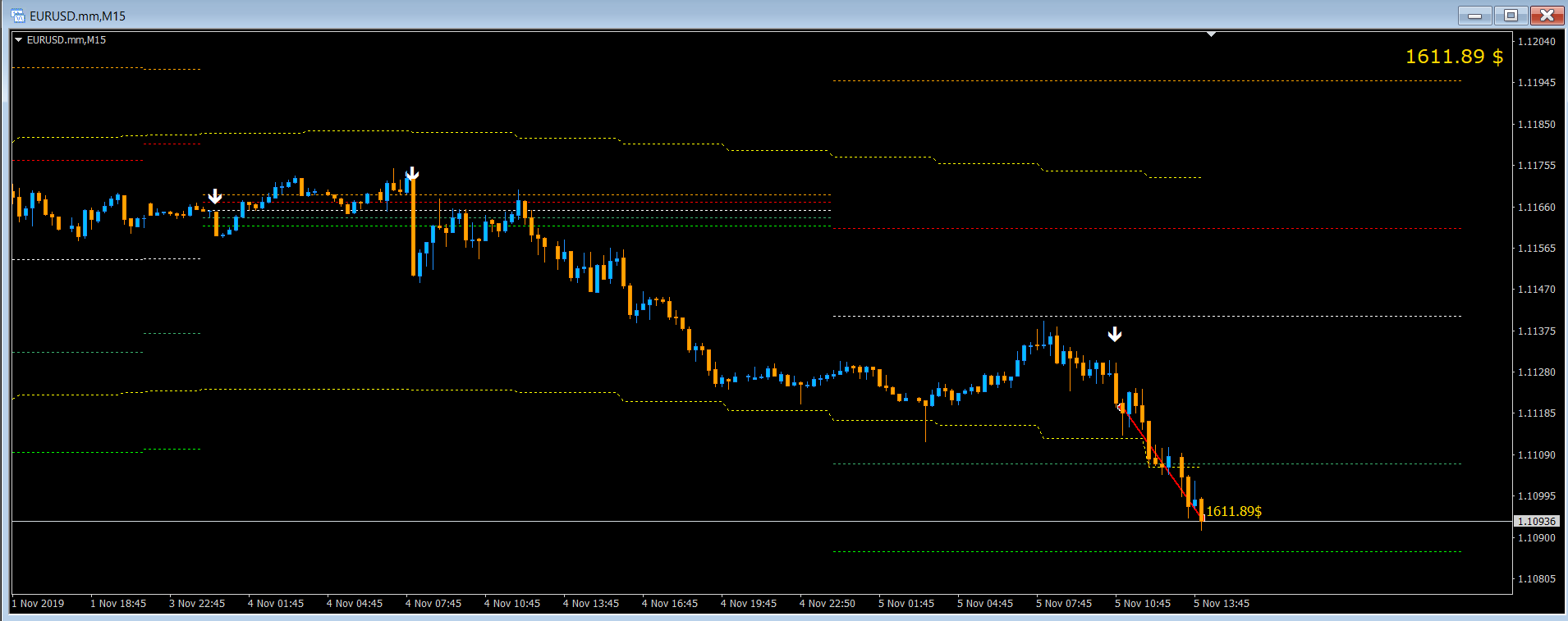Click time axis label 4 Nov 10:45
Viewport: 1568px width, 621px height.
pos(512,604)
